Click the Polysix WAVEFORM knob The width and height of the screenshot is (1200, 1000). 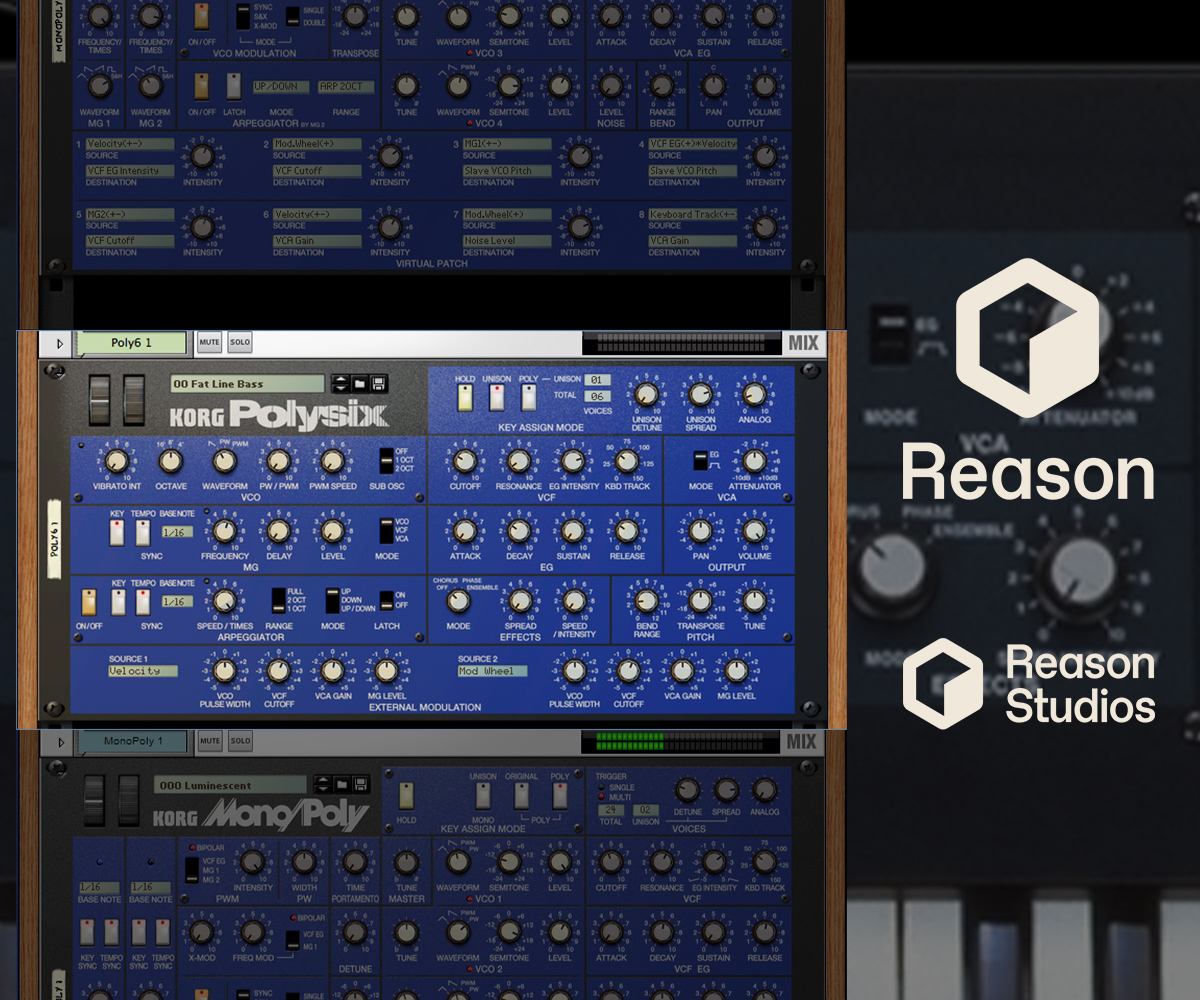pos(224,461)
